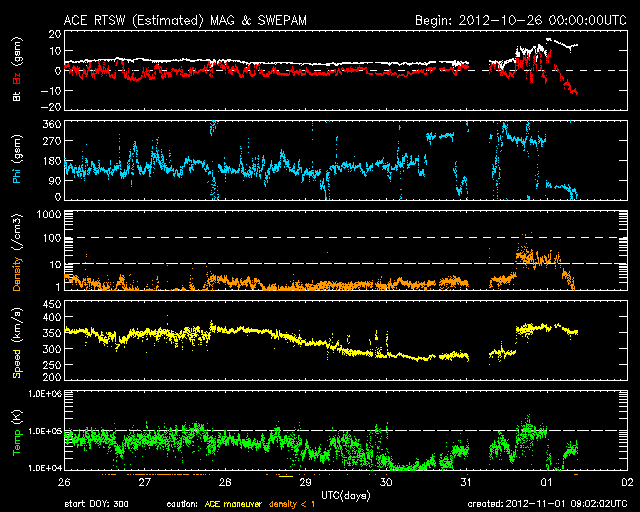Click day "26" on the time axis

pyautogui.click(x=64, y=482)
